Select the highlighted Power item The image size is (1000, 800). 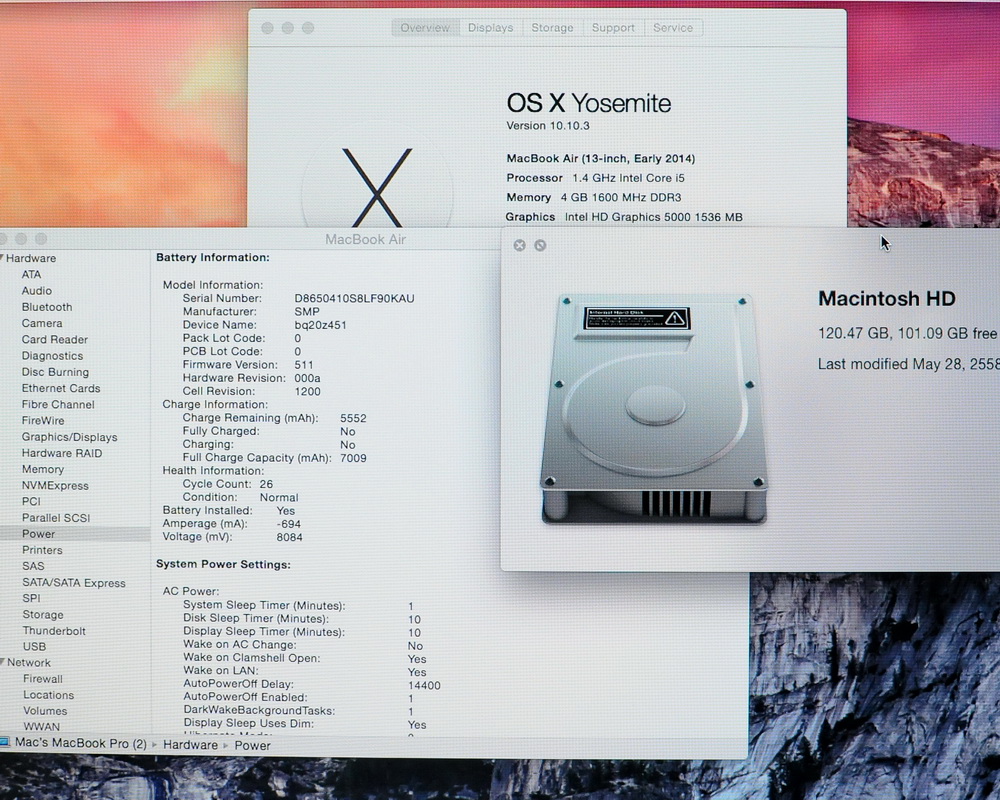point(75,534)
